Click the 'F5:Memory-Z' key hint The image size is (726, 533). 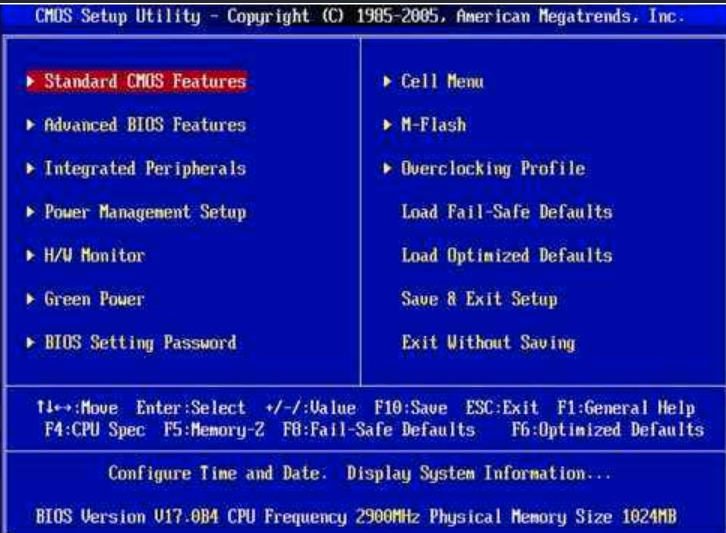[214, 430]
